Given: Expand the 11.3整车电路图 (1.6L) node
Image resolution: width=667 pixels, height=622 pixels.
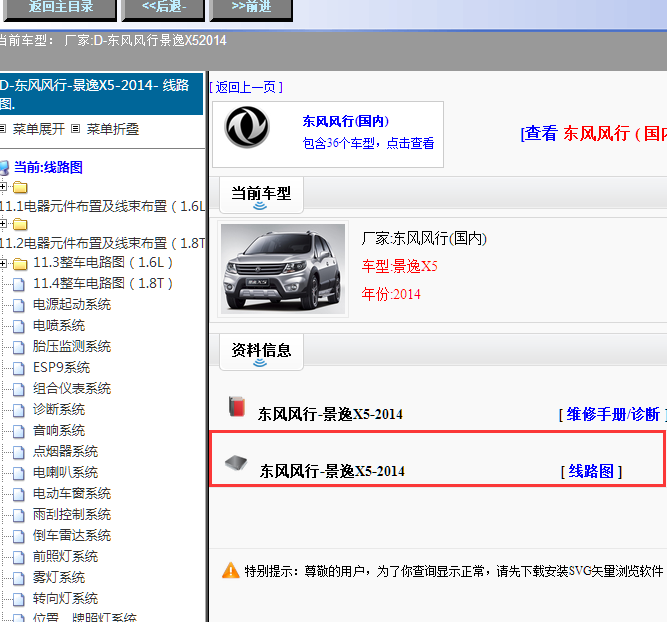Looking at the screenshot, I should [3, 263].
